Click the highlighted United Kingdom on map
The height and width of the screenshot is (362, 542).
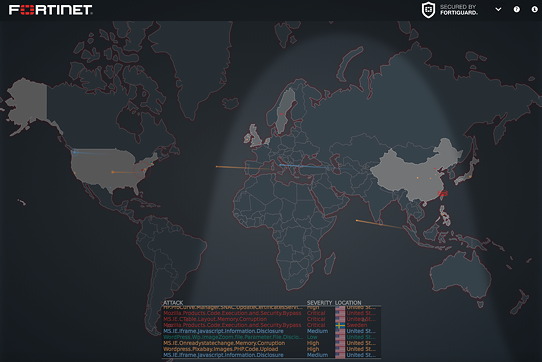pyautogui.click(x=255, y=136)
